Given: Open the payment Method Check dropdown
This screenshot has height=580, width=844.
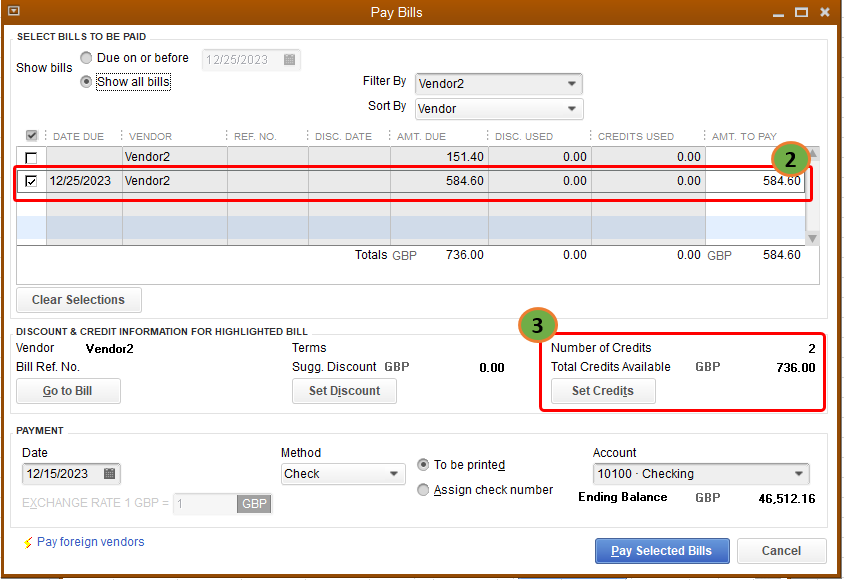Looking at the screenshot, I should (x=343, y=474).
